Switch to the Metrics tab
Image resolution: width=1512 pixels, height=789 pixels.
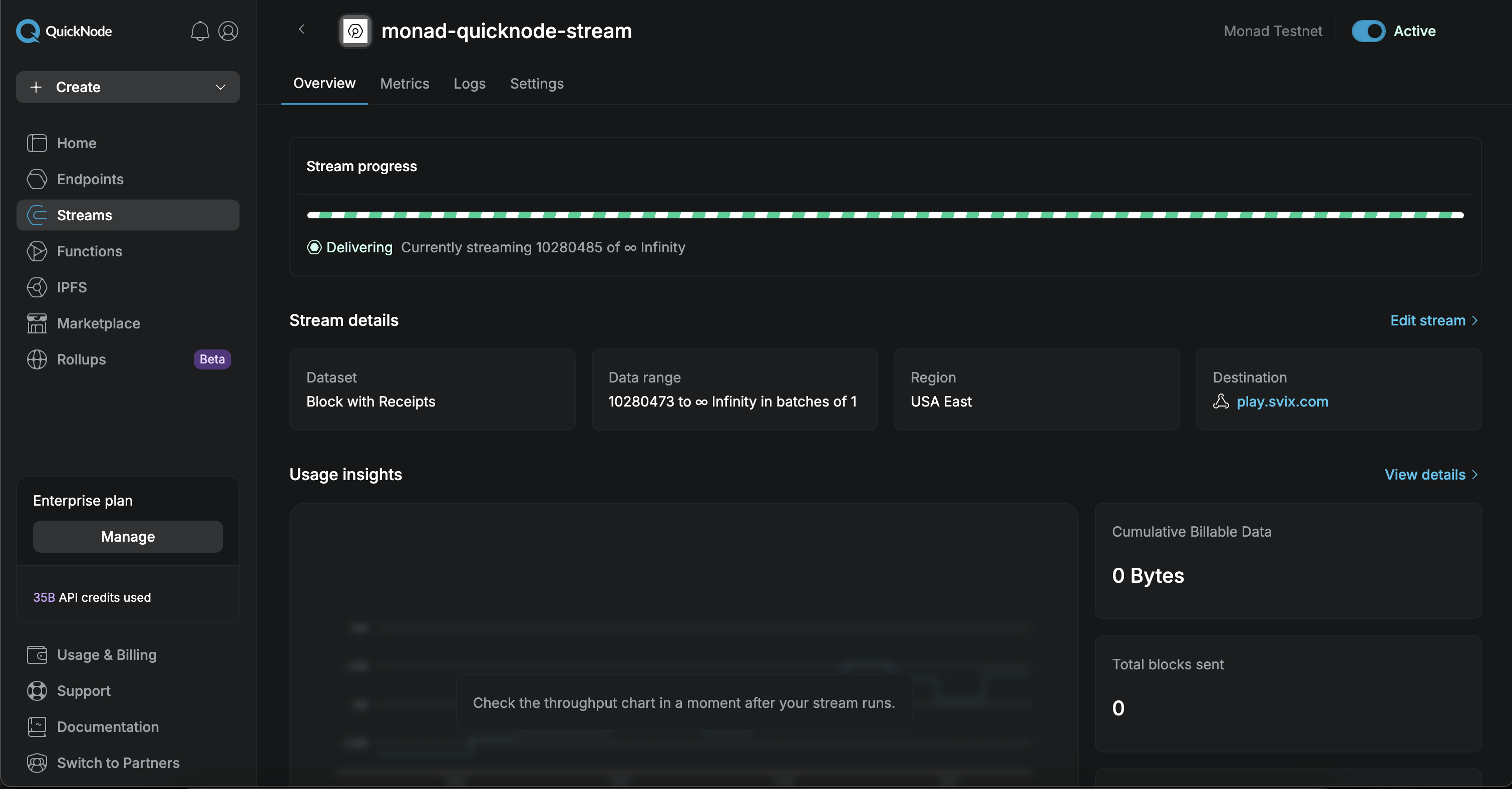[x=405, y=84]
